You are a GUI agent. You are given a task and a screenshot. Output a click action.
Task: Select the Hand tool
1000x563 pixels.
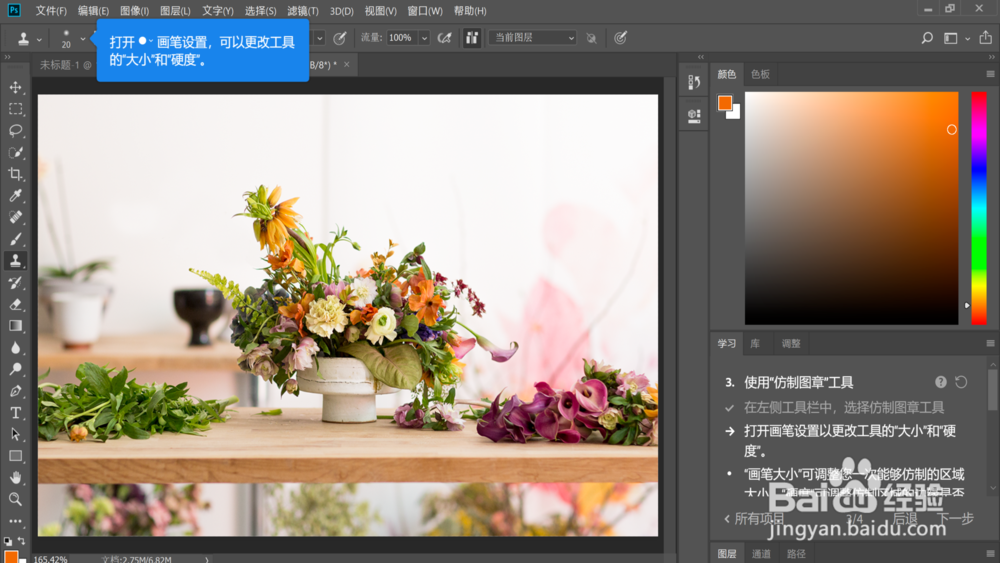(15, 478)
